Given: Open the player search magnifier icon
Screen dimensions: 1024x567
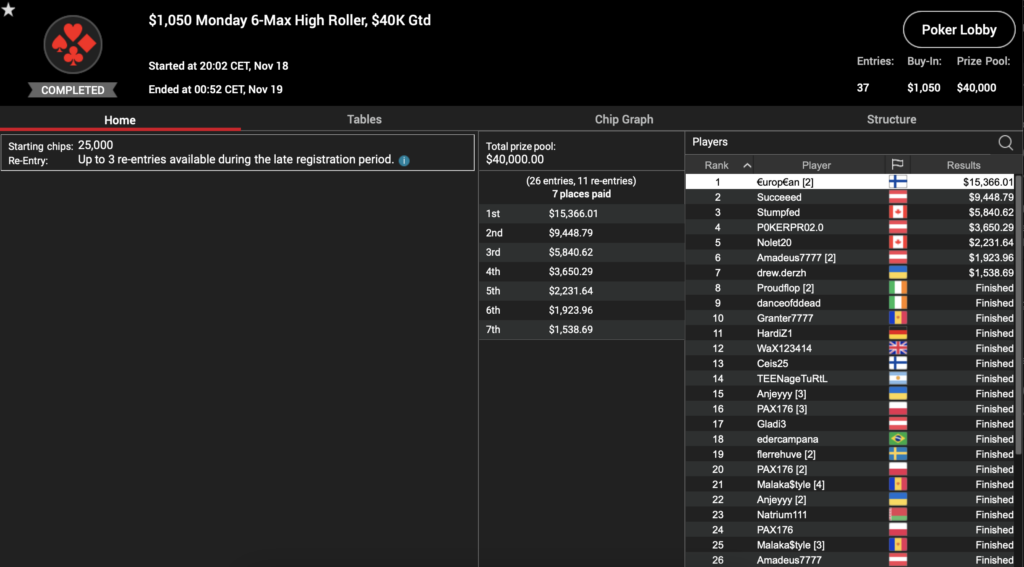Looking at the screenshot, I should pos(1005,143).
